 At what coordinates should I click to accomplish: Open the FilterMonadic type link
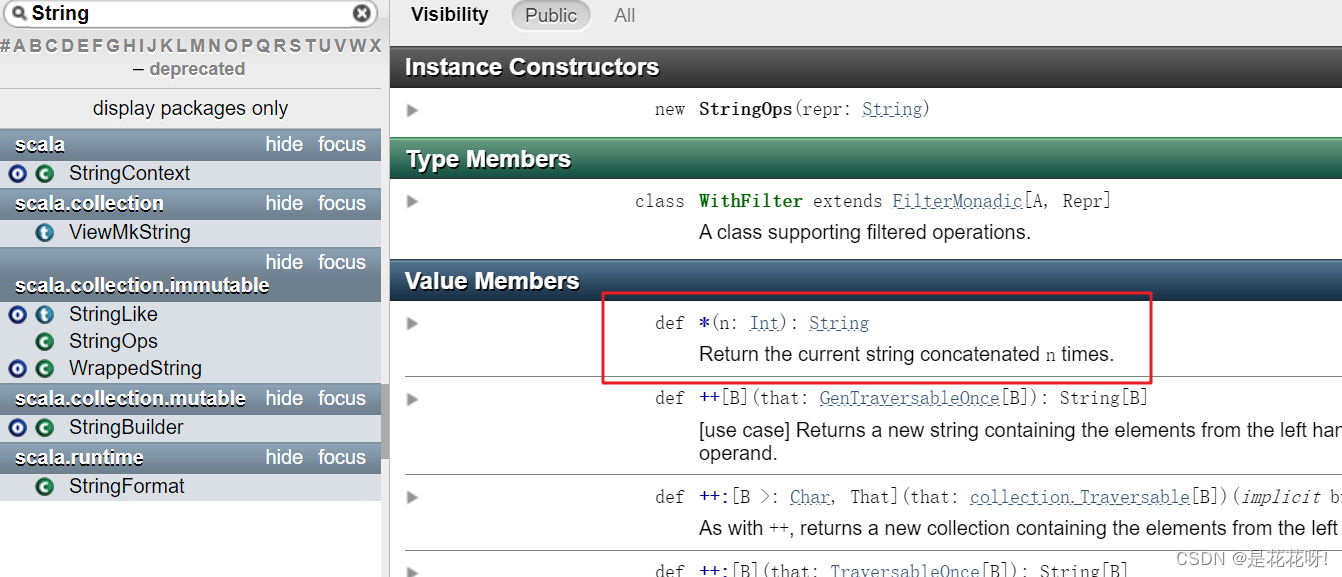point(957,202)
